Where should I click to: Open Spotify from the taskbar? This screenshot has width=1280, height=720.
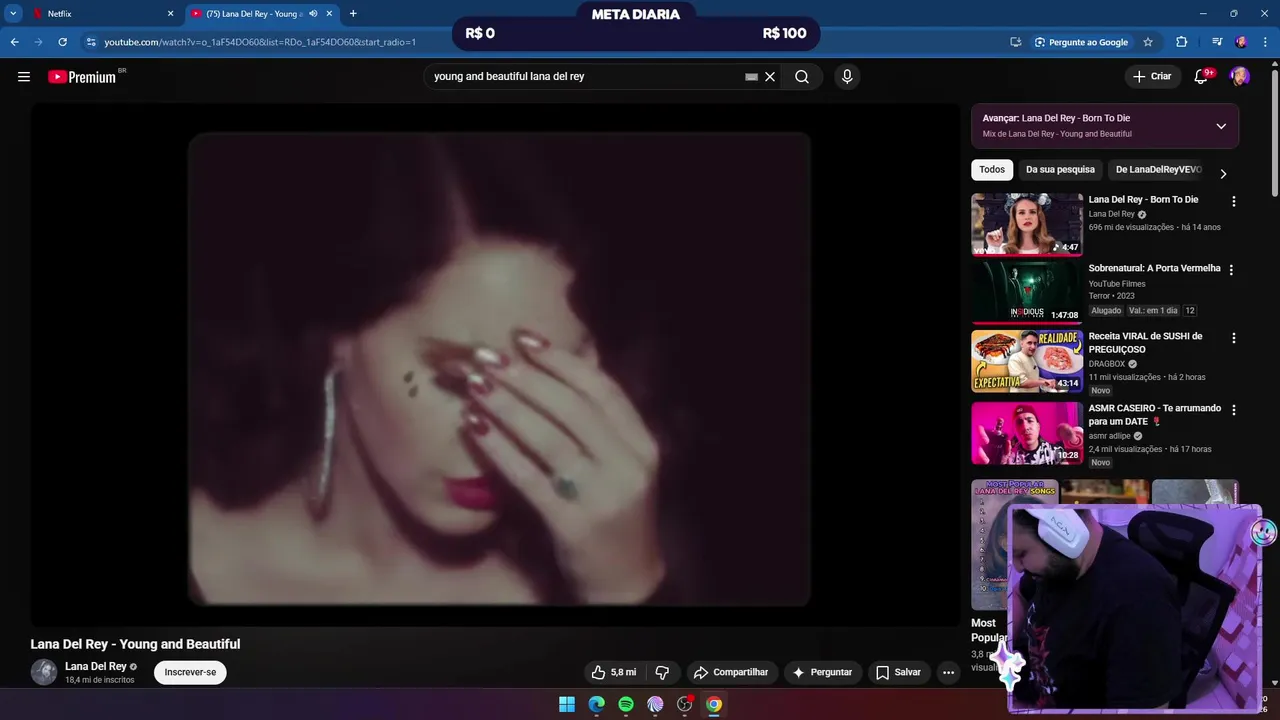click(x=626, y=704)
